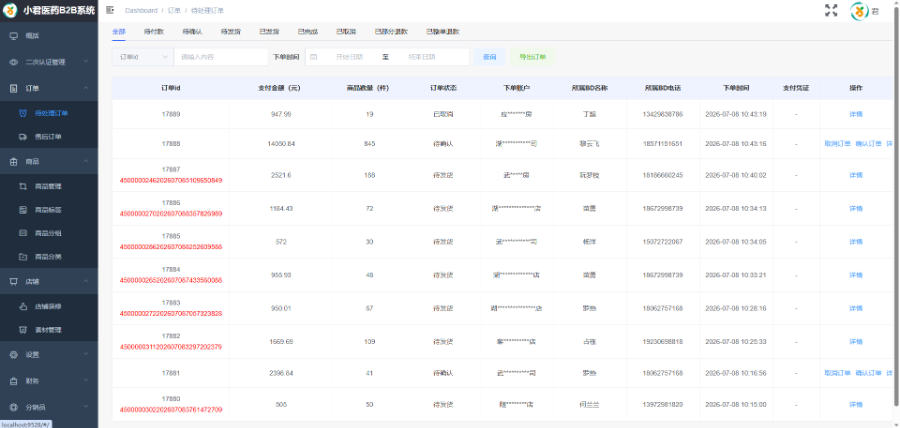Switch to the 已发货 tab
This screenshot has height=428, width=900.
pos(269,32)
